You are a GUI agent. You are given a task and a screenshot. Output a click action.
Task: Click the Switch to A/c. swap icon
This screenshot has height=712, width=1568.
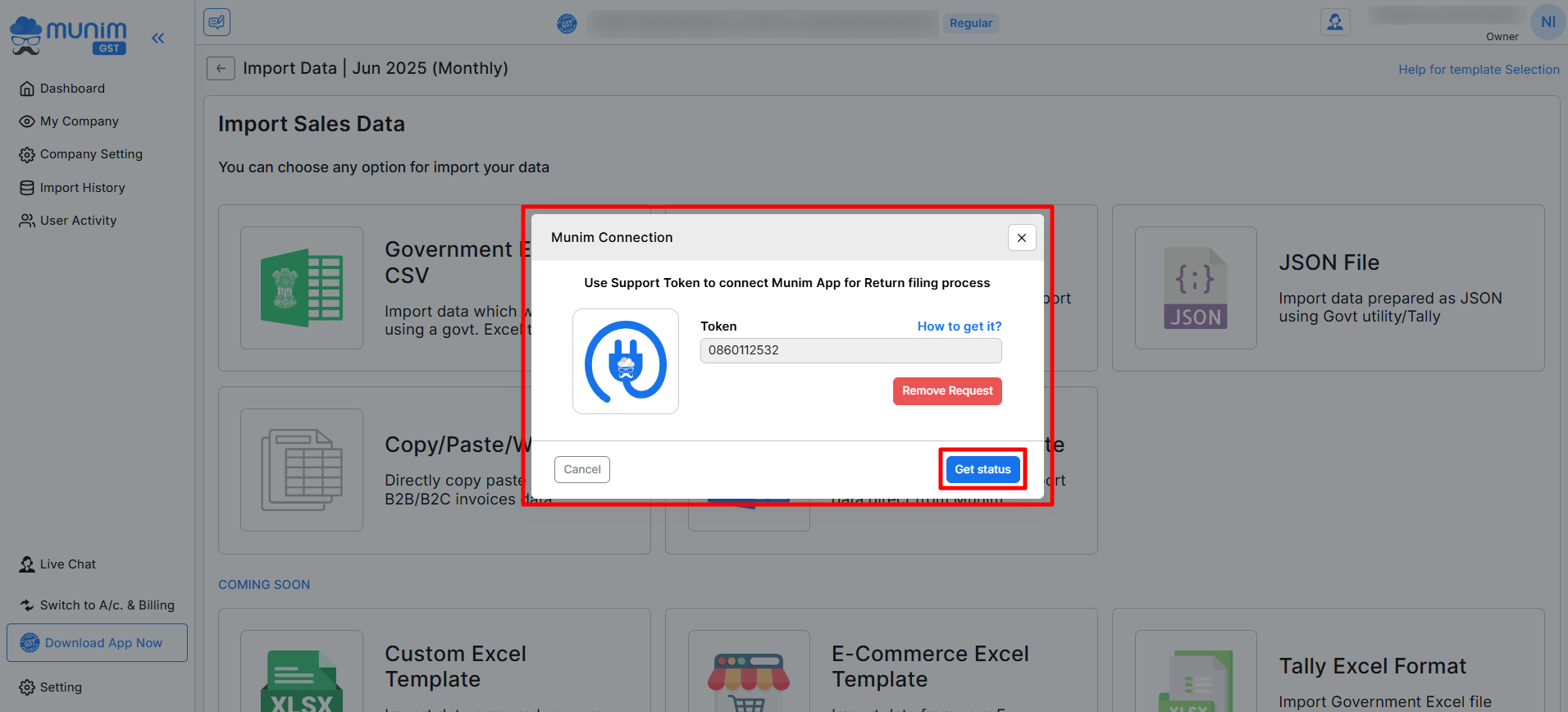pos(27,605)
